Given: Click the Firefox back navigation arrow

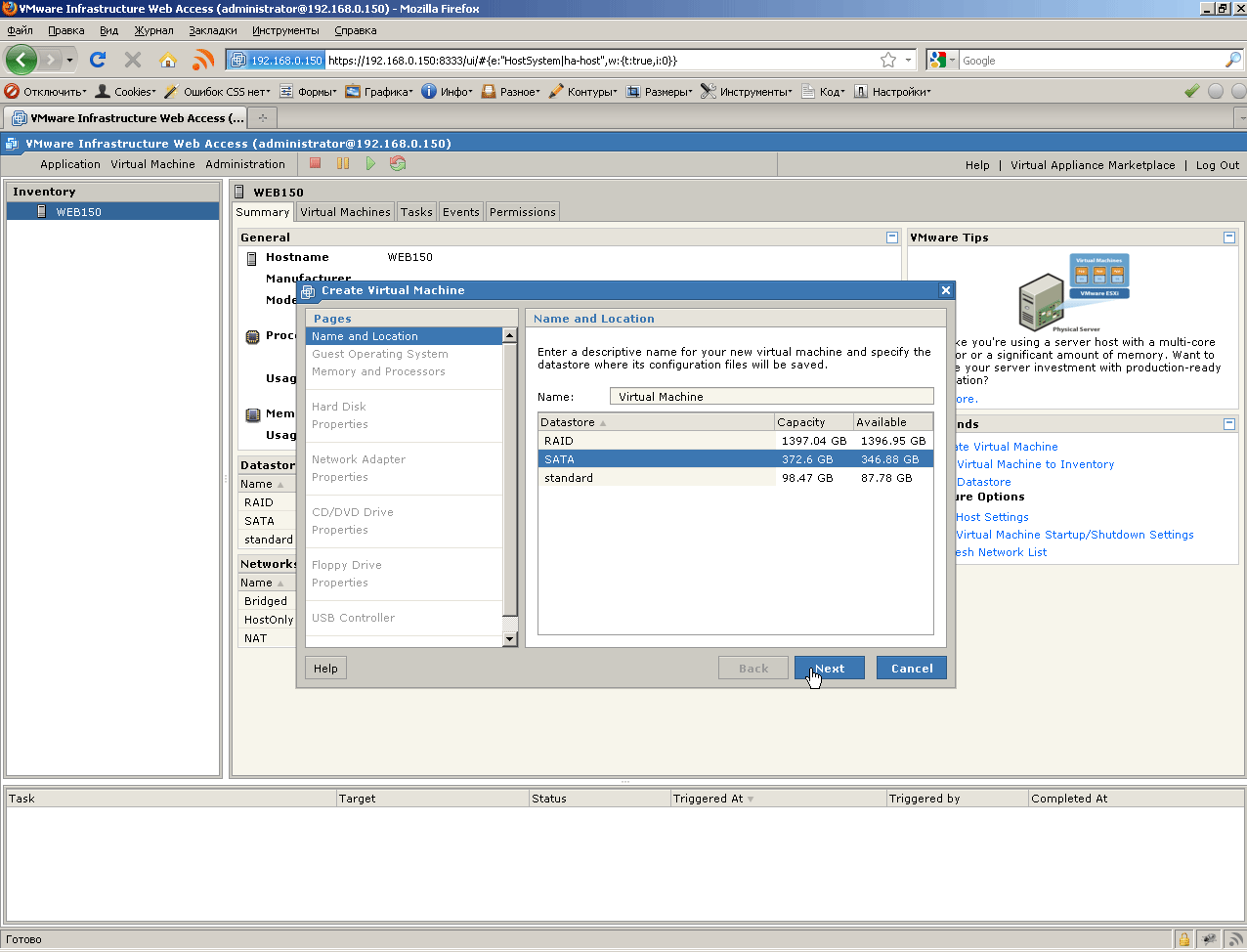Looking at the screenshot, I should tap(21, 60).
